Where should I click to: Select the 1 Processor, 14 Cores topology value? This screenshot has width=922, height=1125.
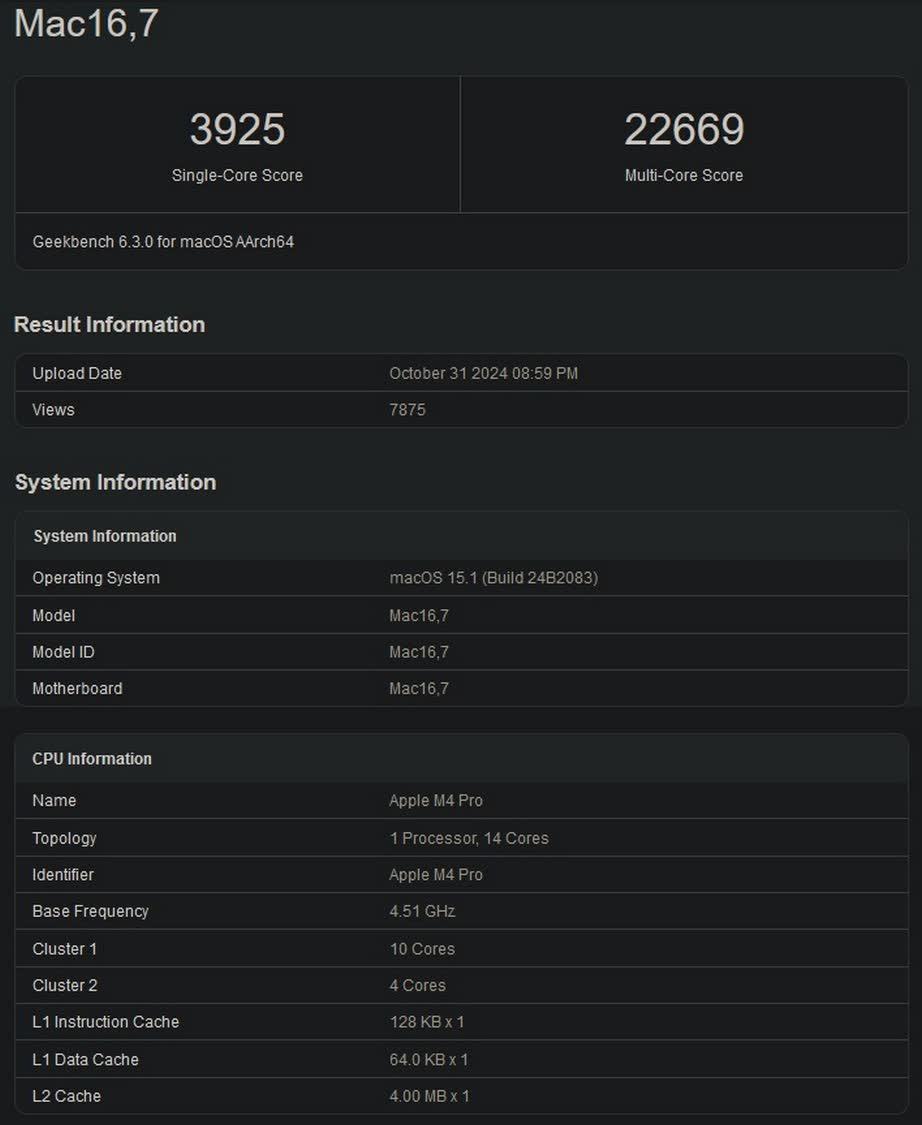[x=469, y=838]
